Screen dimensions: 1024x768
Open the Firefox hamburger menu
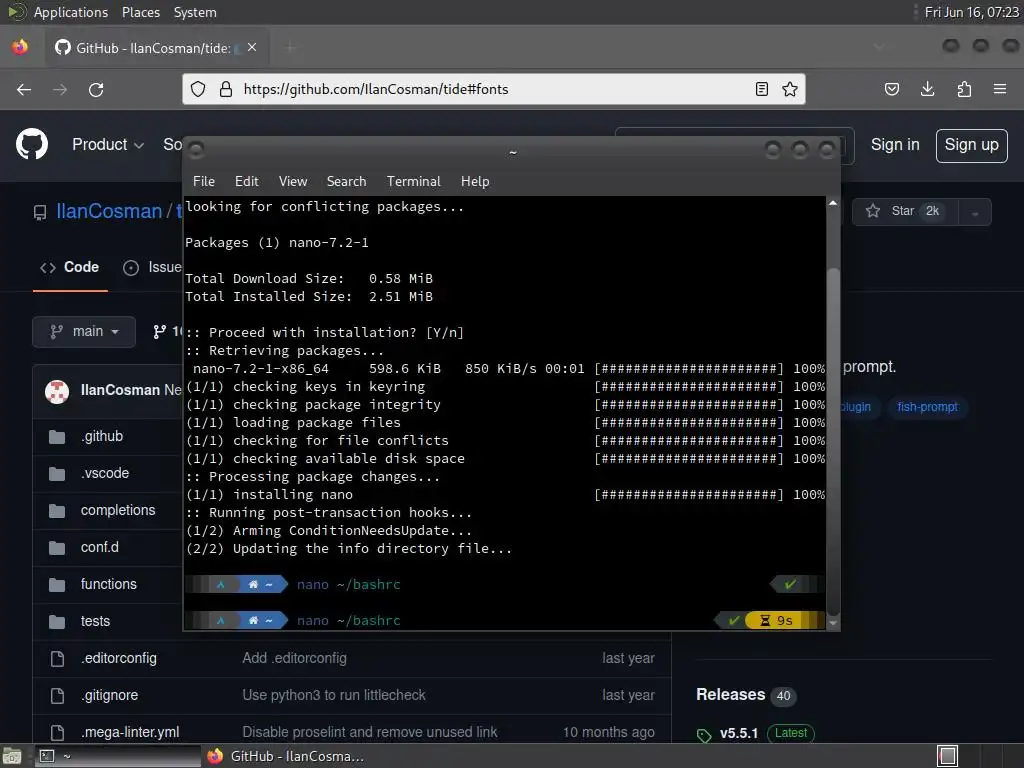tap(1000, 89)
